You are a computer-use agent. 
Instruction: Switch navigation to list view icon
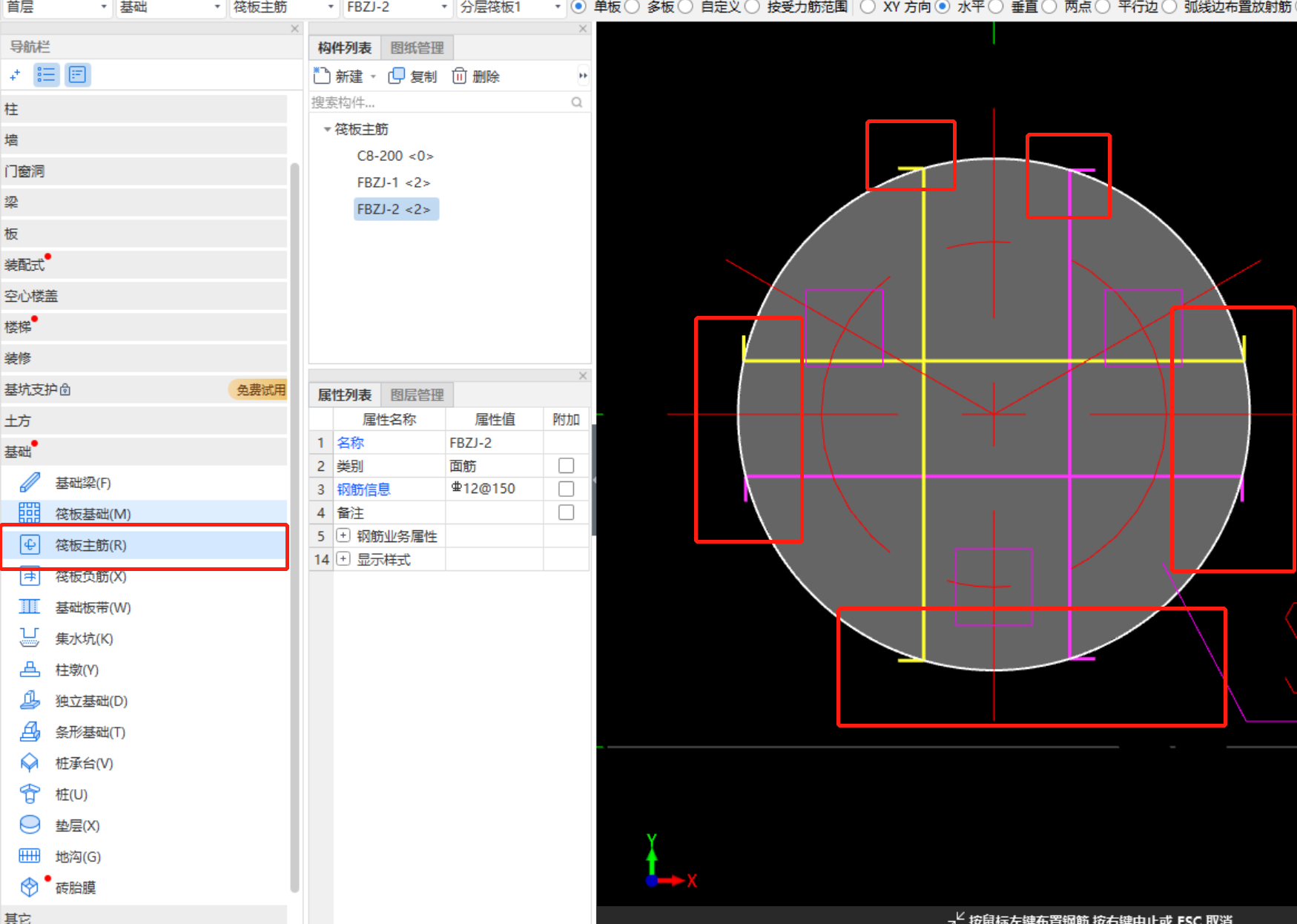[x=46, y=75]
